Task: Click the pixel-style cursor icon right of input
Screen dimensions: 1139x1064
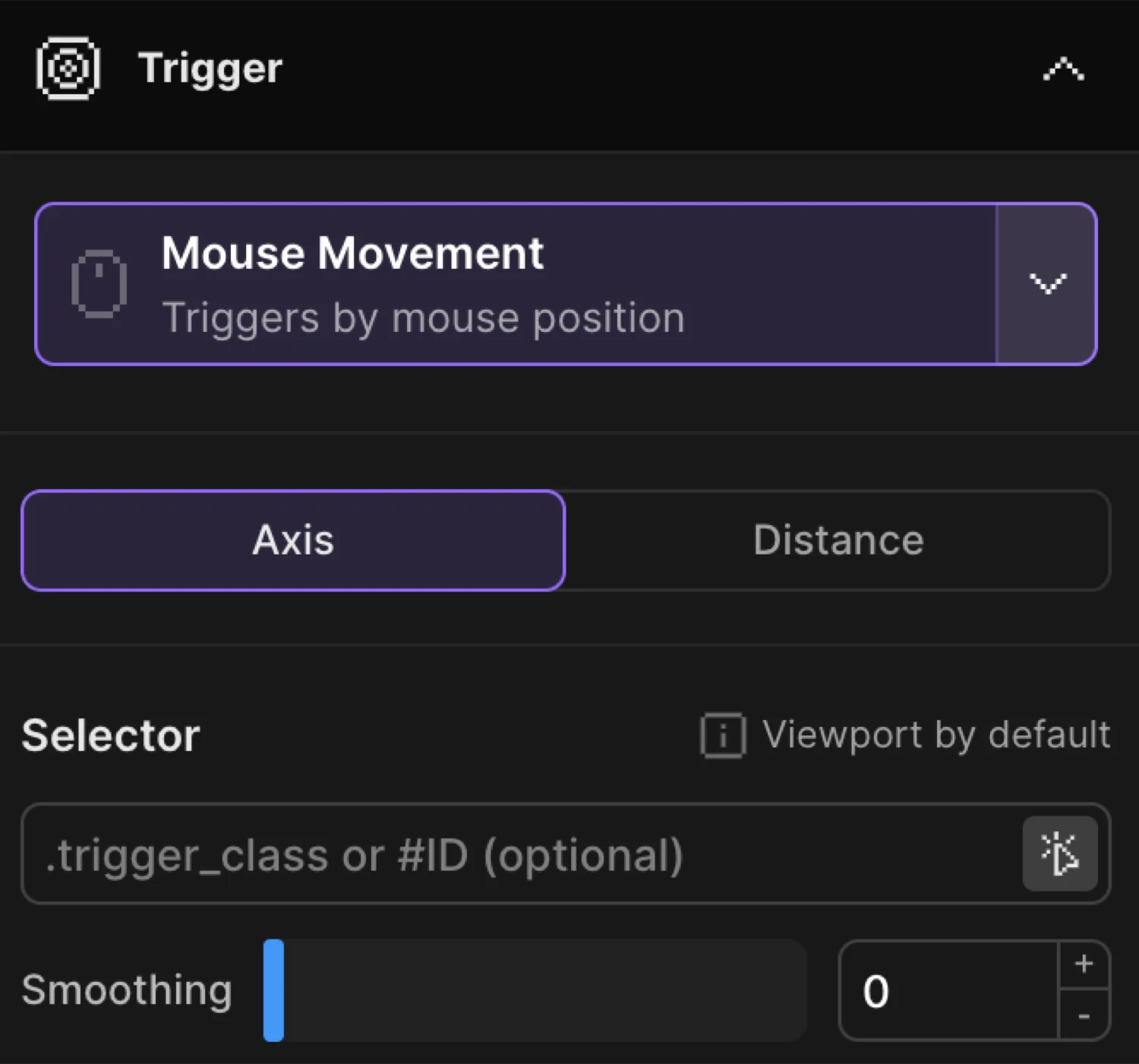Action: point(1061,854)
